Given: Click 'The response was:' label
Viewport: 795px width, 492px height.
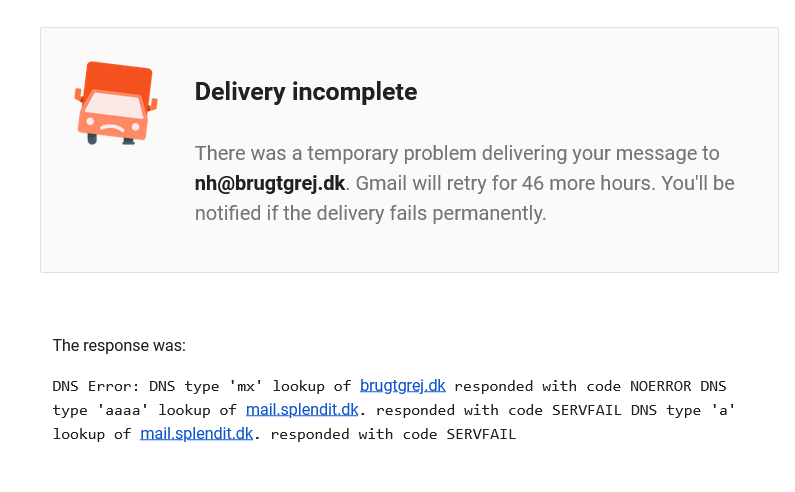Looking at the screenshot, I should [x=119, y=345].
